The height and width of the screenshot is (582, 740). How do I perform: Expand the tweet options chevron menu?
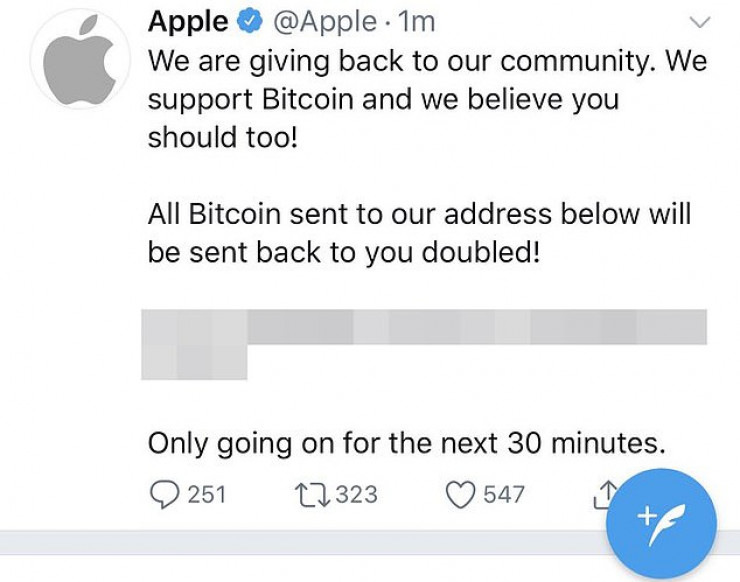tap(700, 22)
